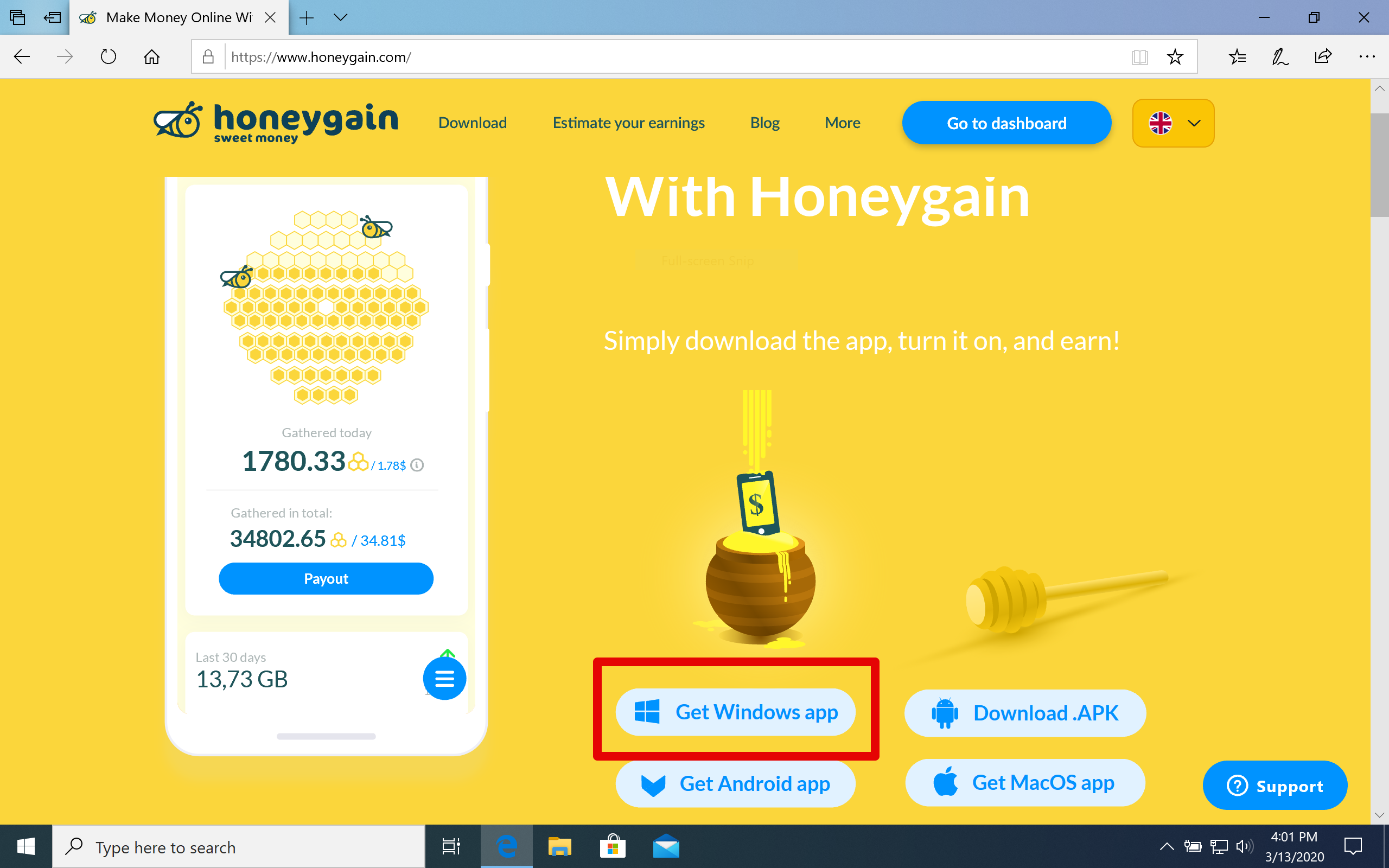Click Go to dashboard button
Screen dimensions: 1389x868
[1006, 122]
